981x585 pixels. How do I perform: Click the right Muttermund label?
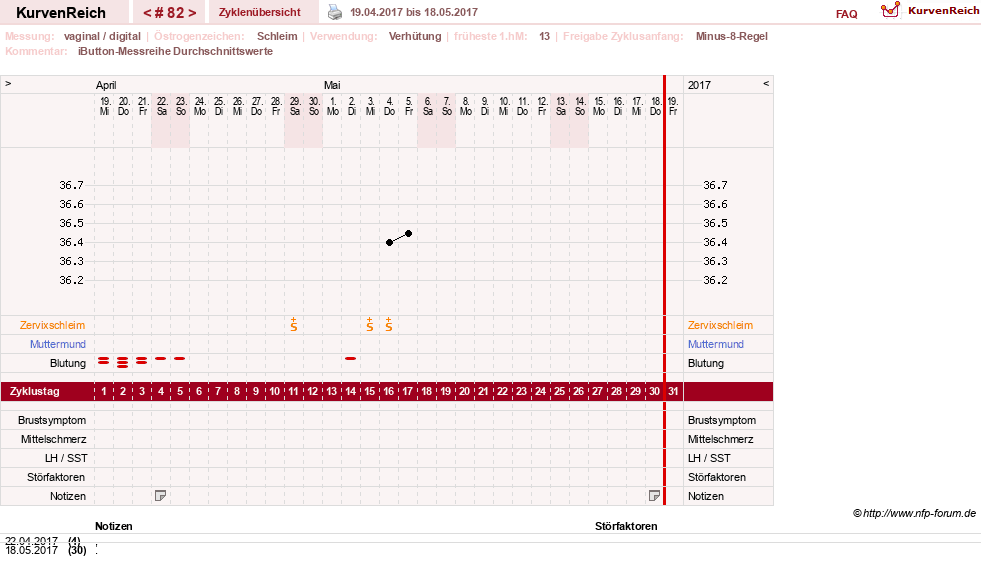click(x=716, y=343)
